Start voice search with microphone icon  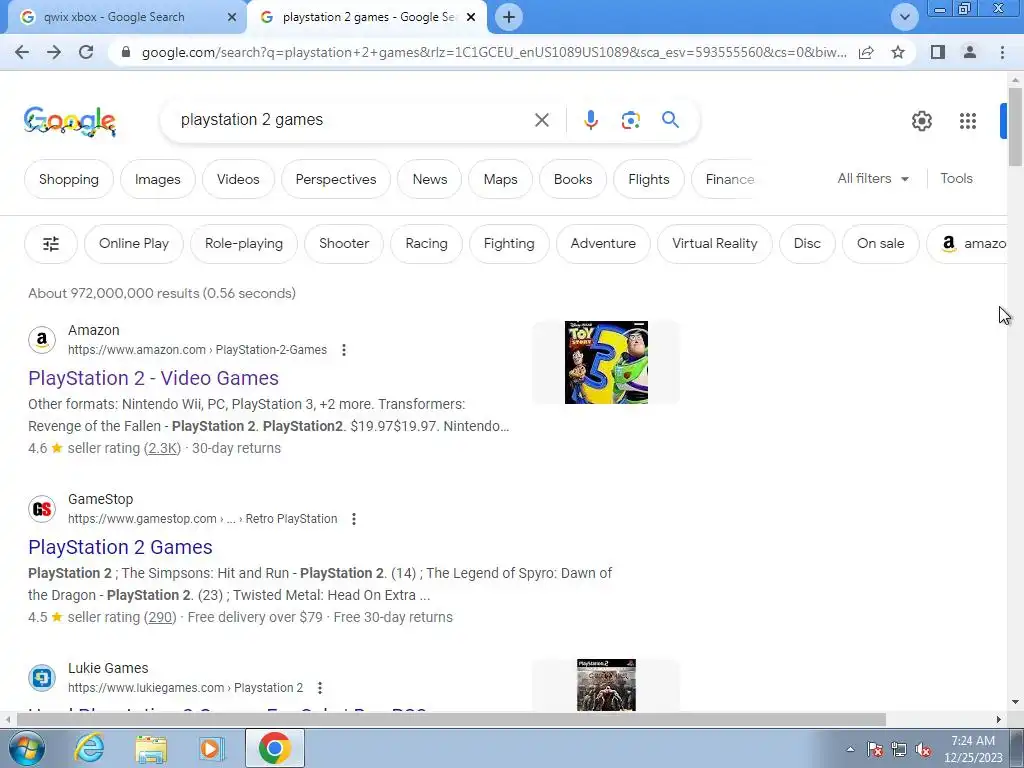(x=590, y=120)
